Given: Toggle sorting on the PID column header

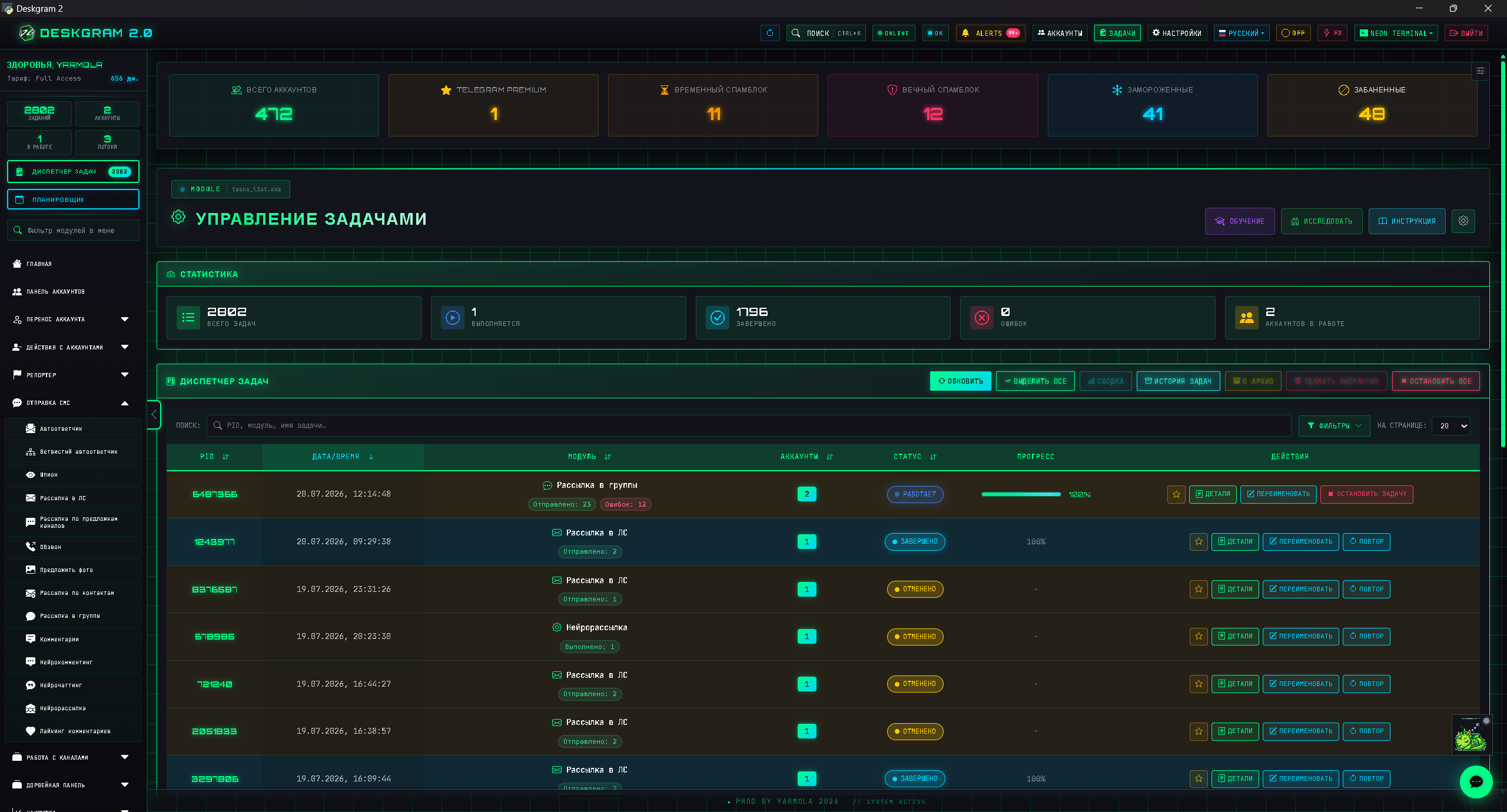Looking at the screenshot, I should [x=214, y=457].
